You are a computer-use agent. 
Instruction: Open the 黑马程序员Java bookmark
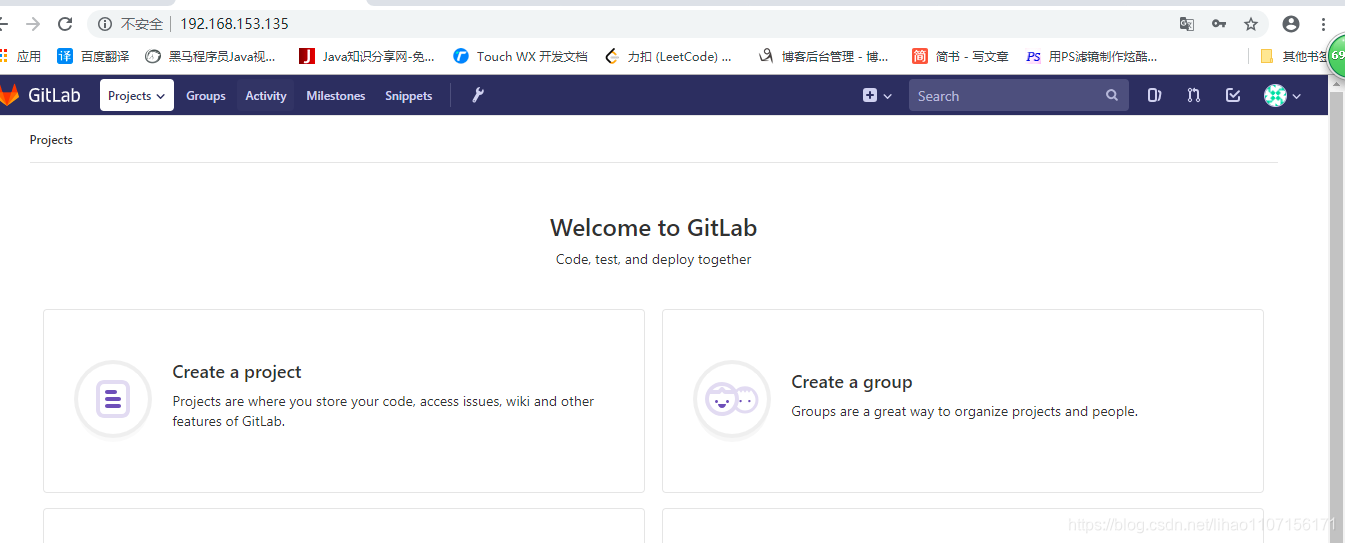[210, 57]
